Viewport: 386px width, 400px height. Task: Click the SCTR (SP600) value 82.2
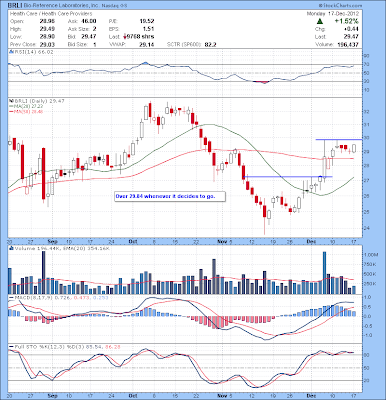point(210,44)
